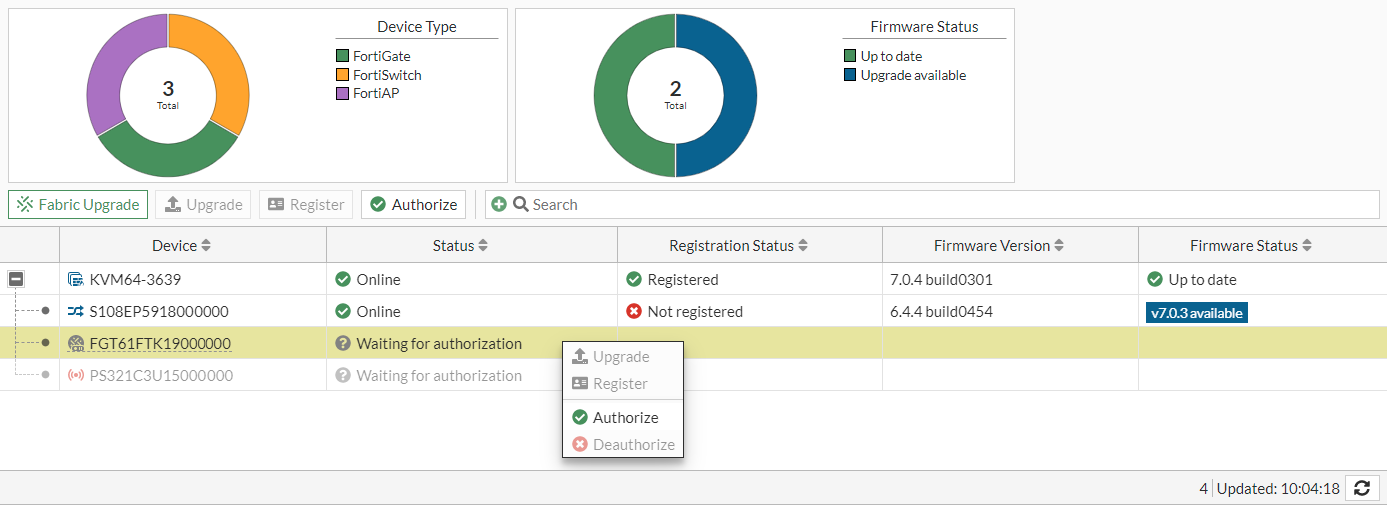The image size is (1387, 505).
Task: Click the red Not registered status icon
Action: [634, 311]
